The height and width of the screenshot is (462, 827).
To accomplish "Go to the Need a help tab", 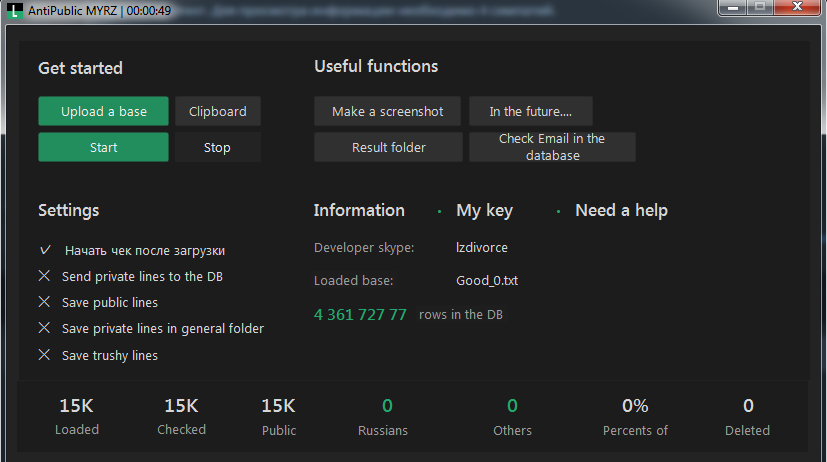I will click(x=621, y=210).
